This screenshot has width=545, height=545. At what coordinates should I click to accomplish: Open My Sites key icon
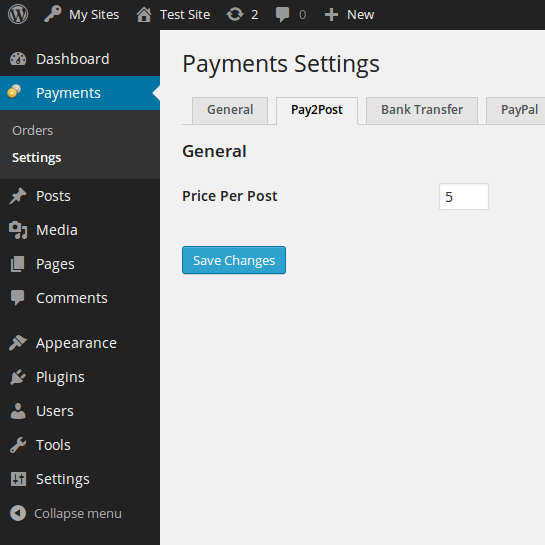click(52, 14)
